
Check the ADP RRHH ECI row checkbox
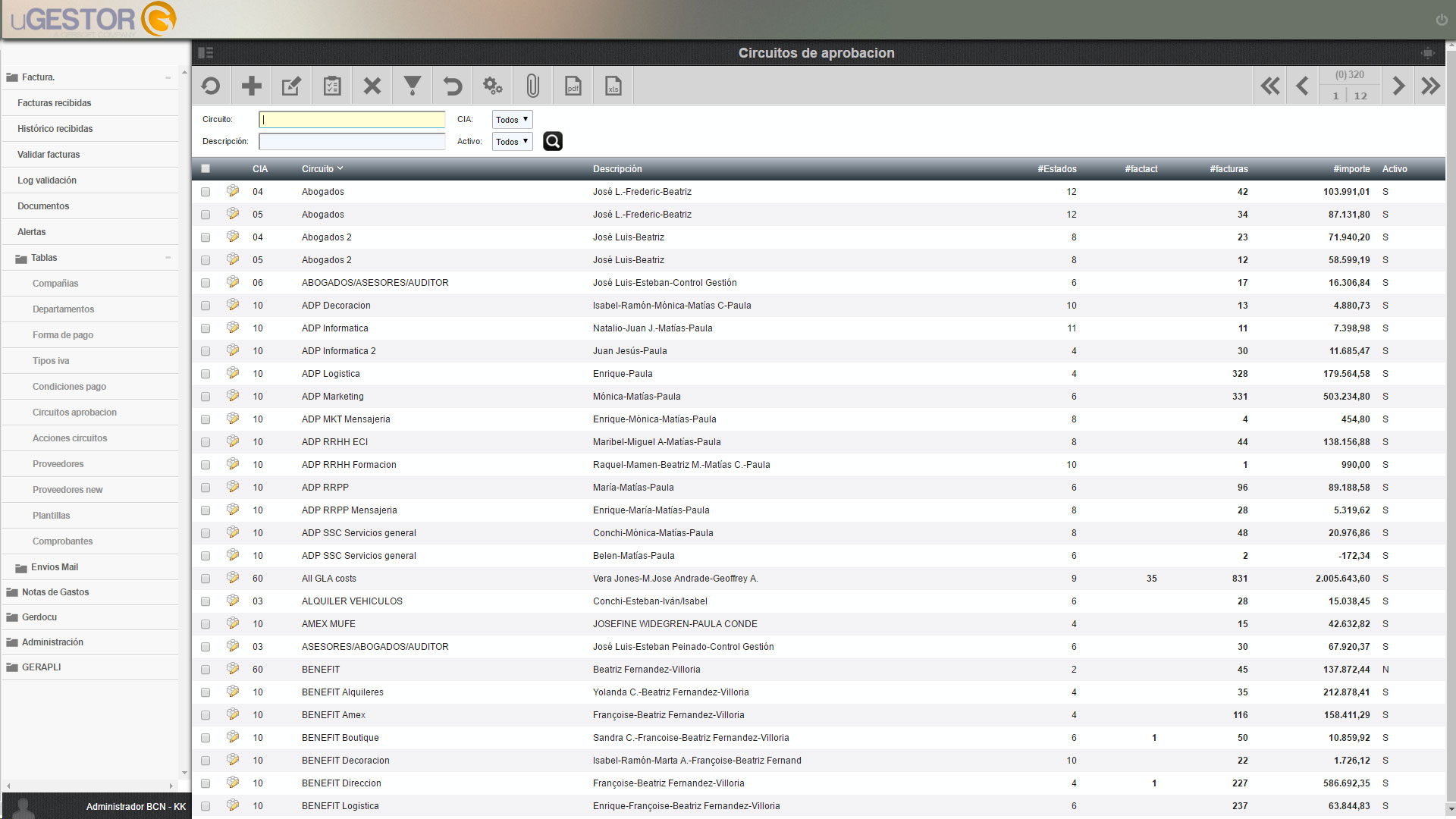tap(206, 442)
